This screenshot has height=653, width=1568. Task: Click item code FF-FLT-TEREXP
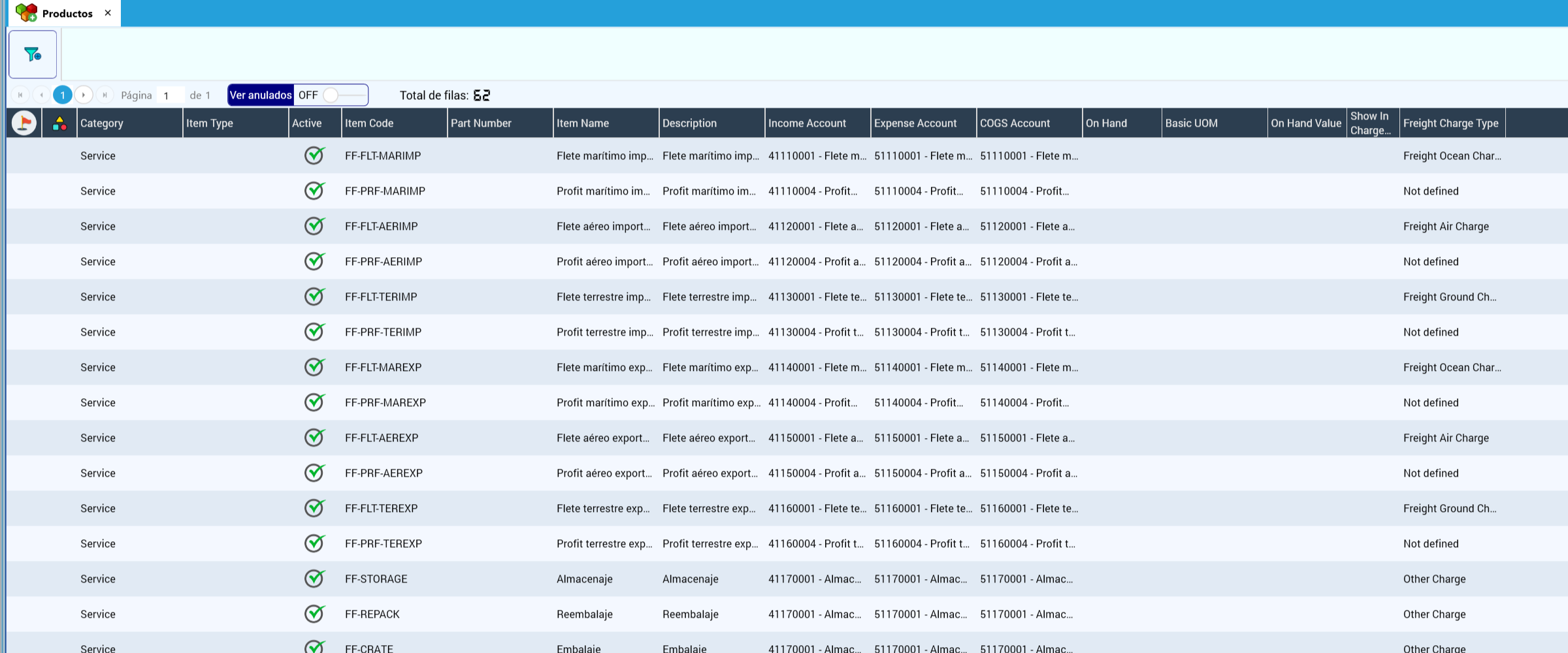(x=382, y=508)
